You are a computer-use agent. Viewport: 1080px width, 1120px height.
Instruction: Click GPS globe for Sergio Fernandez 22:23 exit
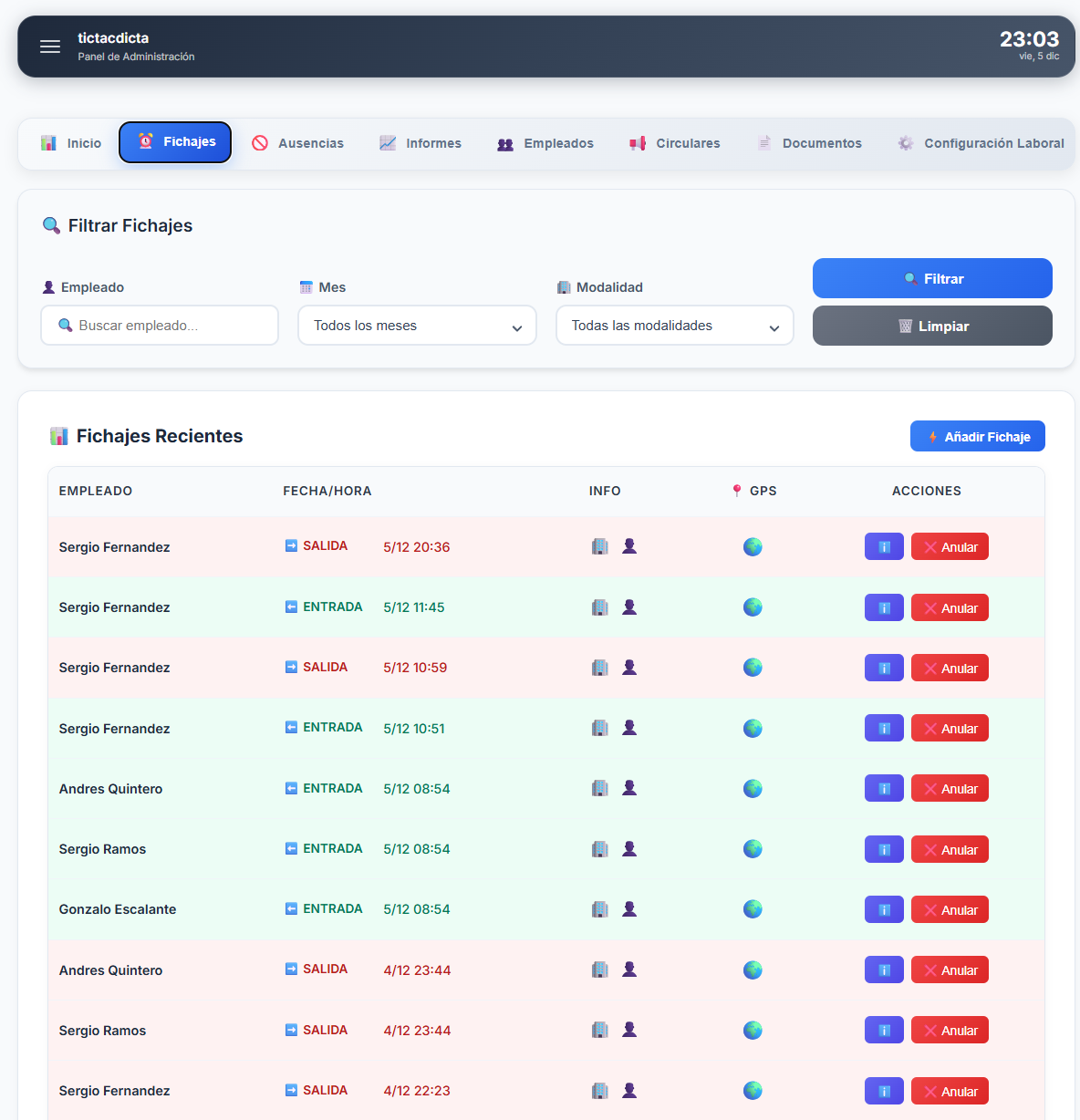[753, 1091]
